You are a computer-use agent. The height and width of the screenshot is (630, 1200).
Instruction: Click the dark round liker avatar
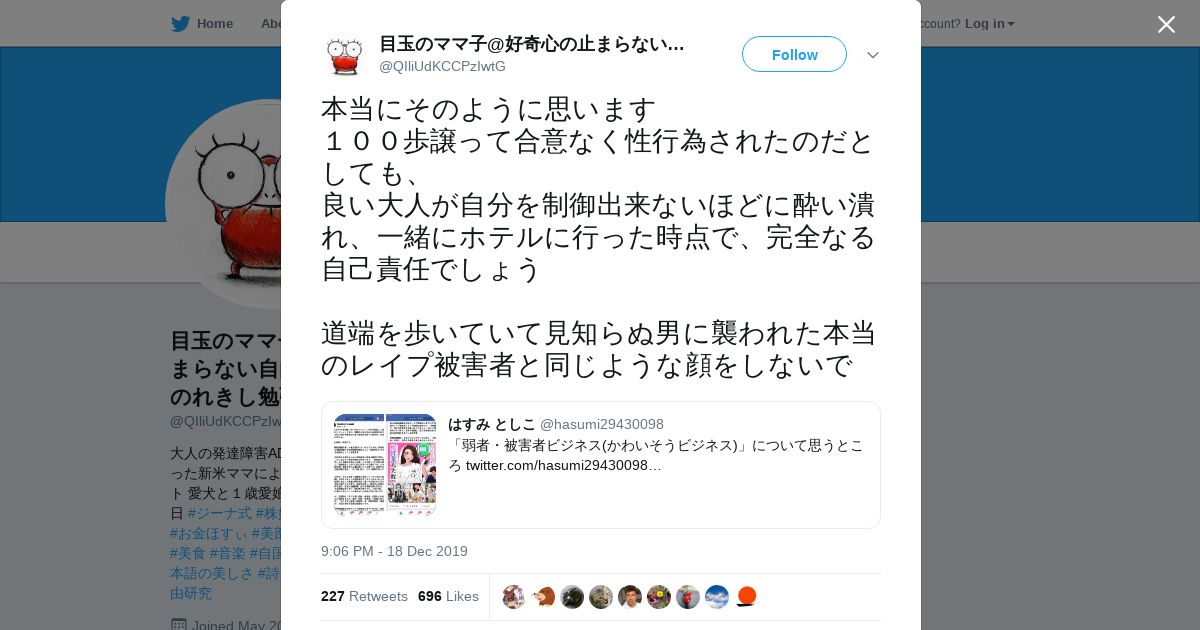click(572, 597)
